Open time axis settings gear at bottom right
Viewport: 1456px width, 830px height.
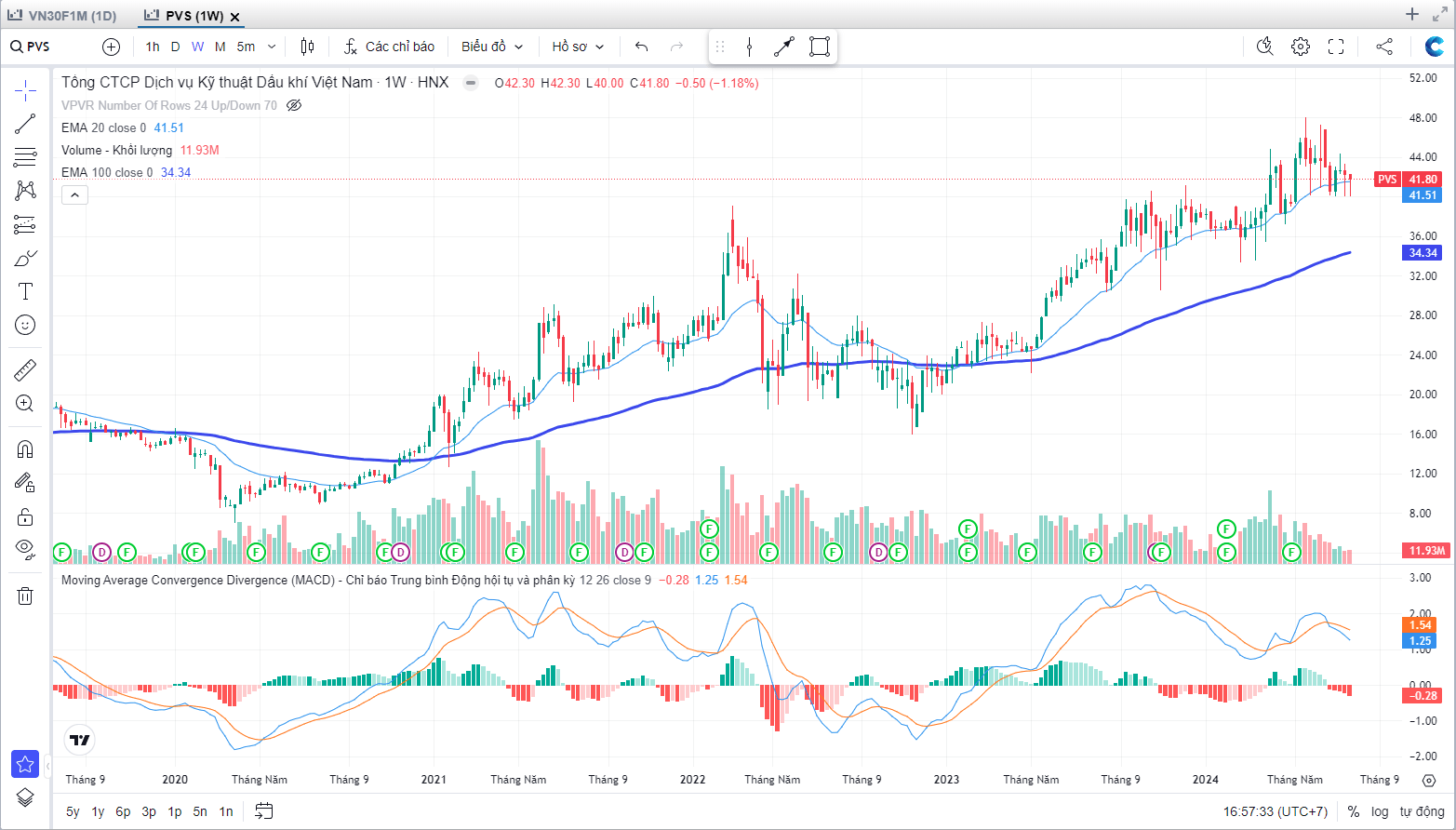[x=1429, y=780]
